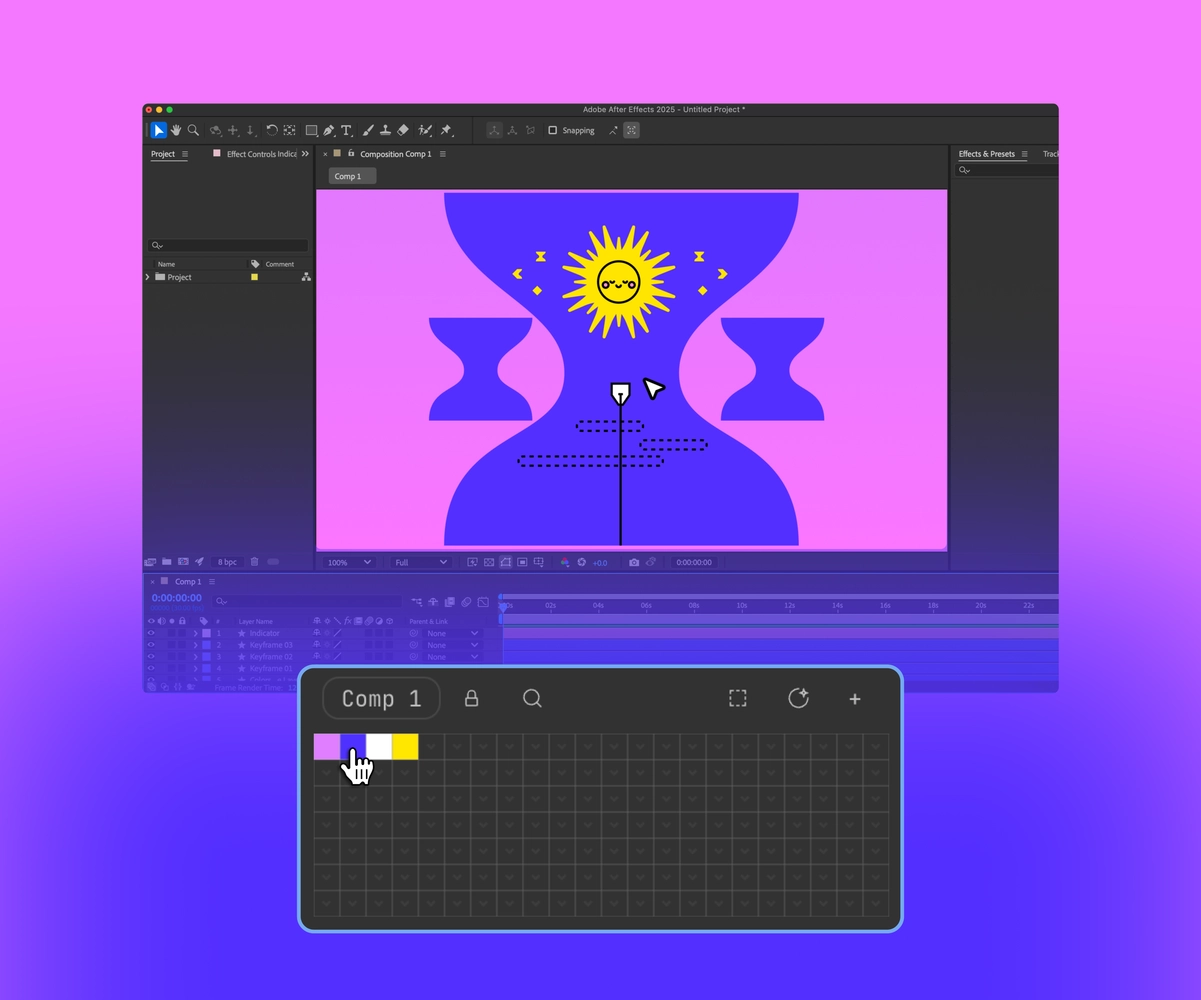Click the dashed selection icon in palette panel
Screen dimensions: 1201x1000
point(738,699)
